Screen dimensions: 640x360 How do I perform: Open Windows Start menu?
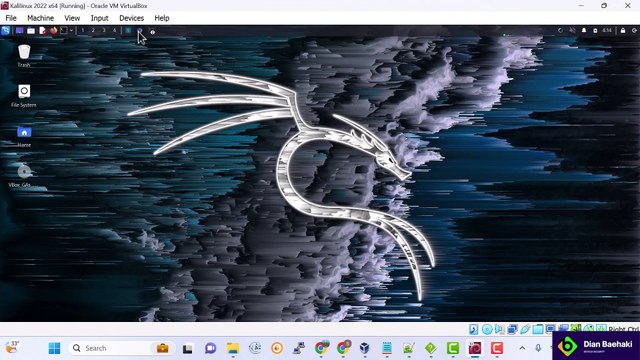(x=54, y=348)
